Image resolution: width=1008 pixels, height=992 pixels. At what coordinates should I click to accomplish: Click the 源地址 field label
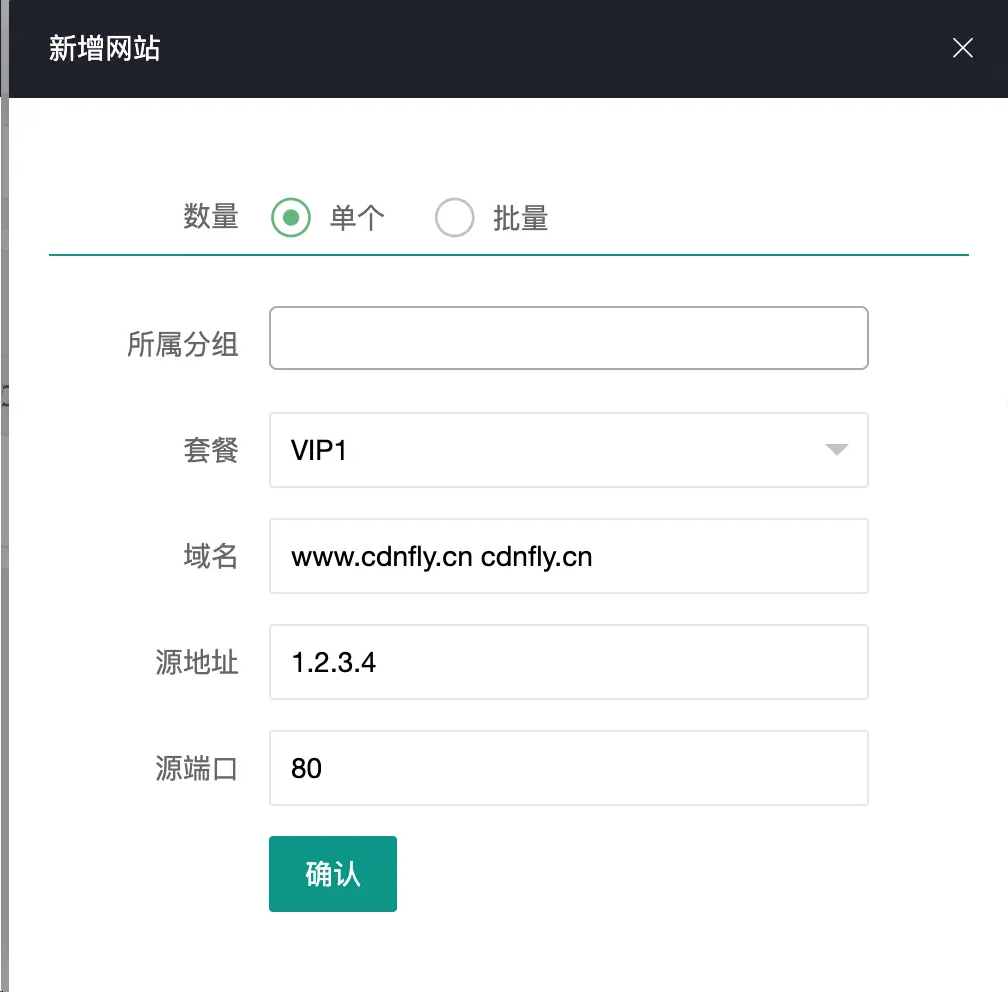click(196, 662)
